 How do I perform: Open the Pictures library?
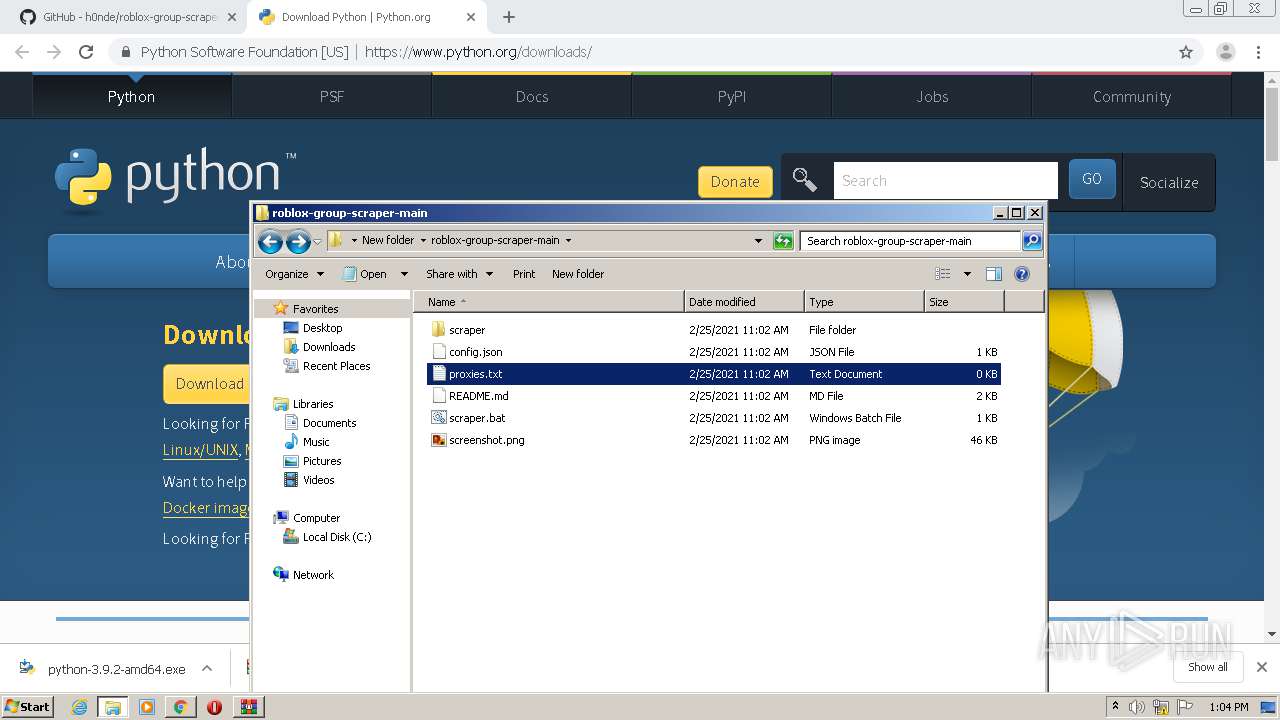[x=322, y=461]
